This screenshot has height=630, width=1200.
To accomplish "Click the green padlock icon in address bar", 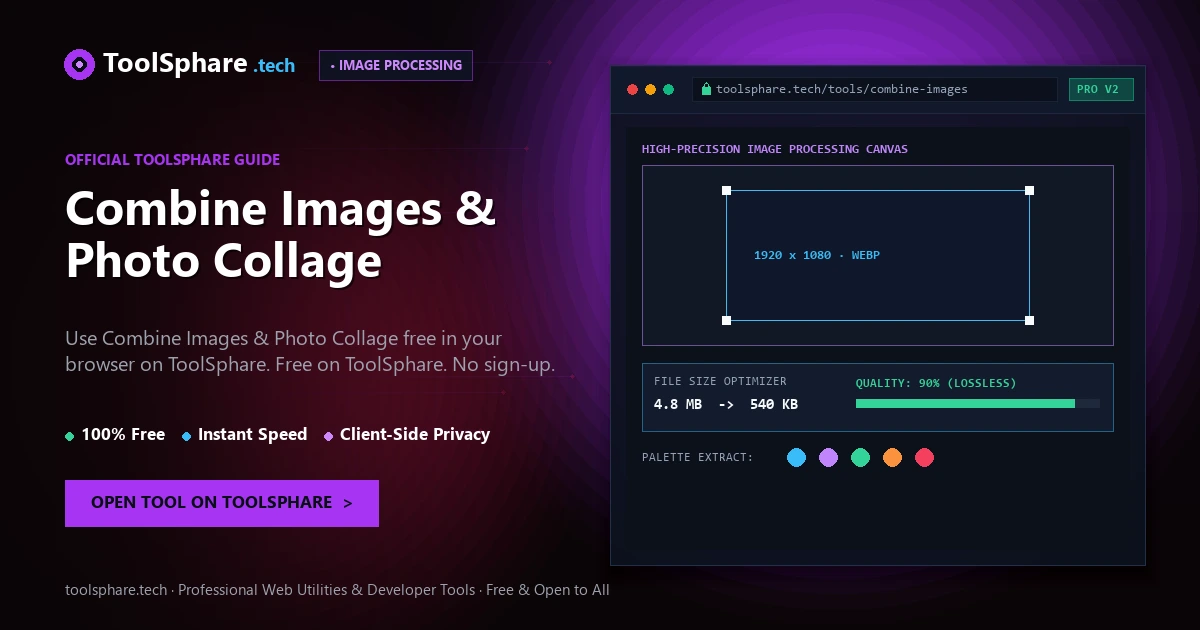I will pyautogui.click(x=706, y=89).
